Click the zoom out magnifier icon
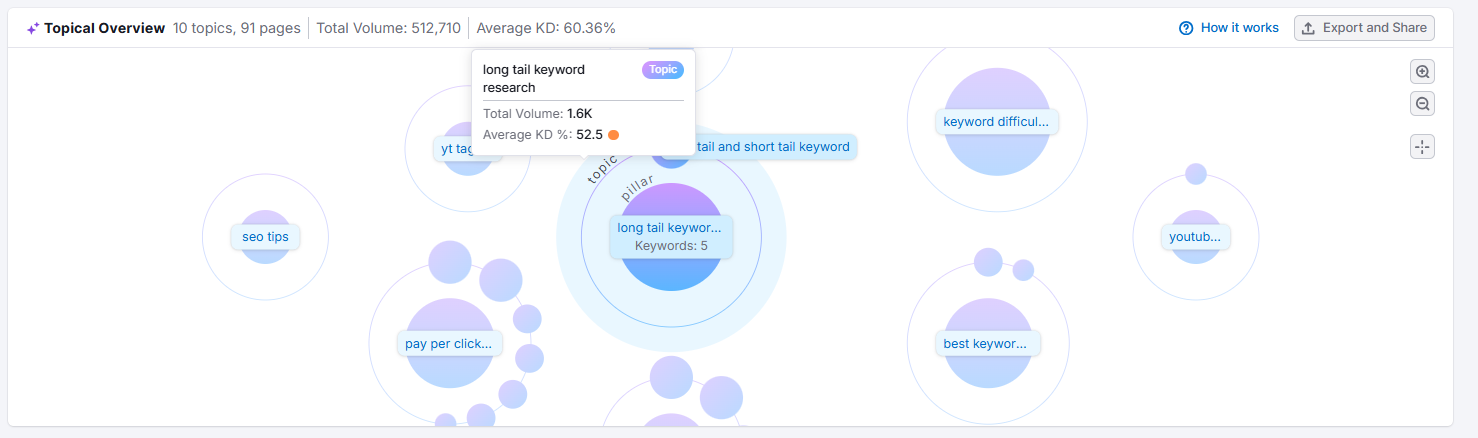Screen dimensions: 1478x438 coord(1422,103)
